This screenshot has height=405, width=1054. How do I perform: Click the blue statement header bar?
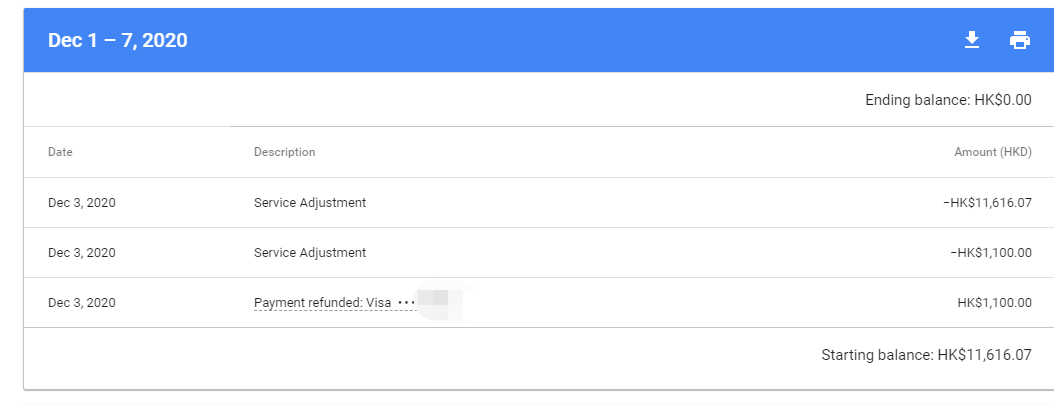(538, 40)
